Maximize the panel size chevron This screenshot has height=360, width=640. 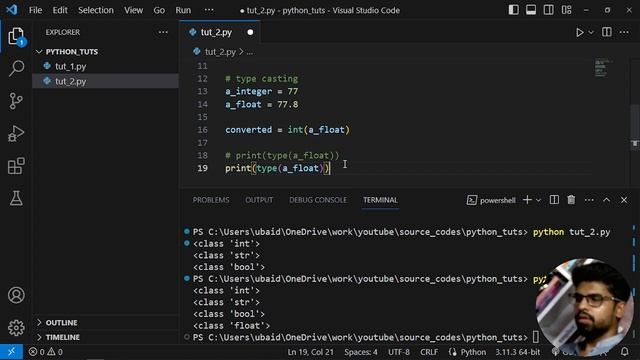[607, 200]
